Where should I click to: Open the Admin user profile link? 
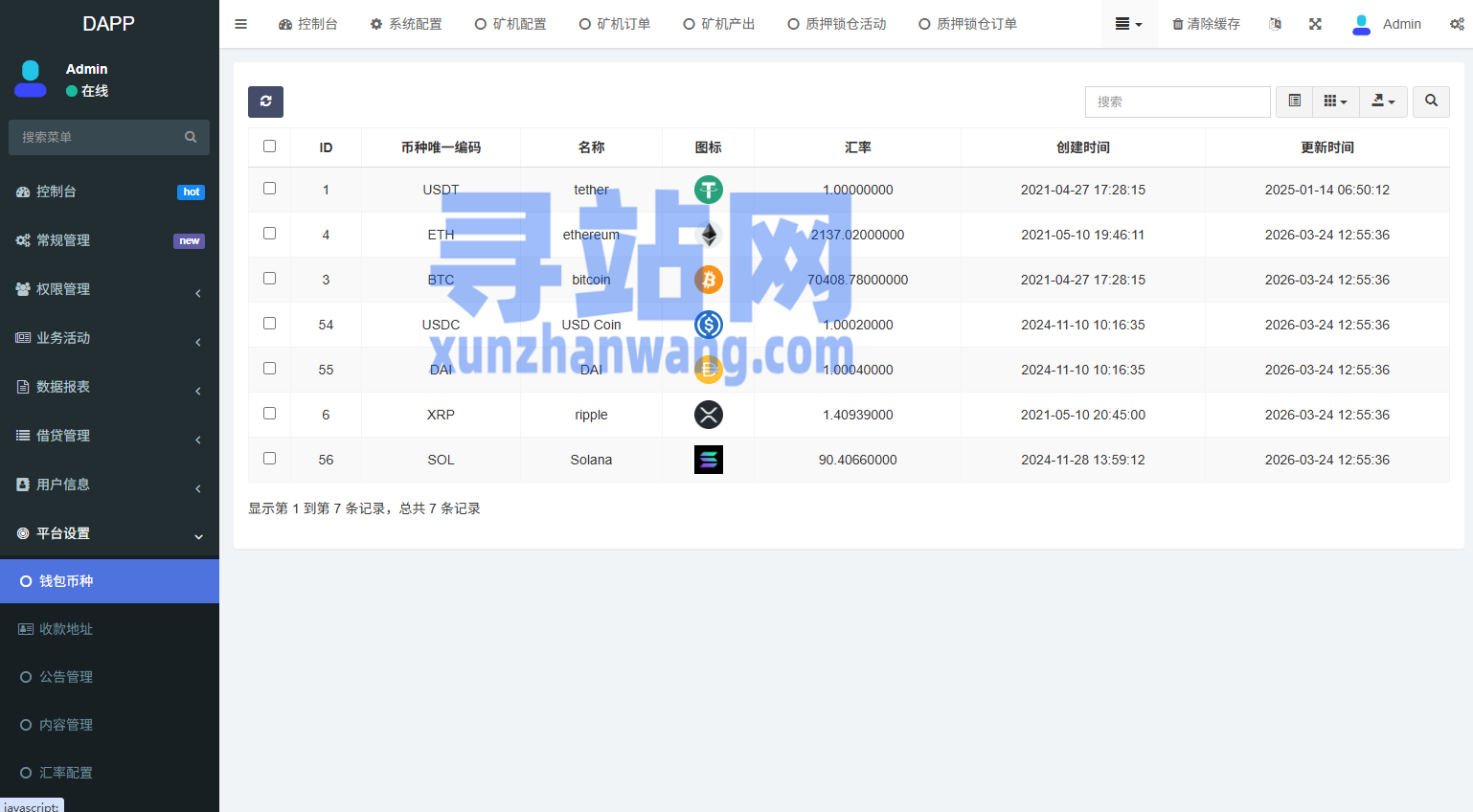(x=1387, y=24)
